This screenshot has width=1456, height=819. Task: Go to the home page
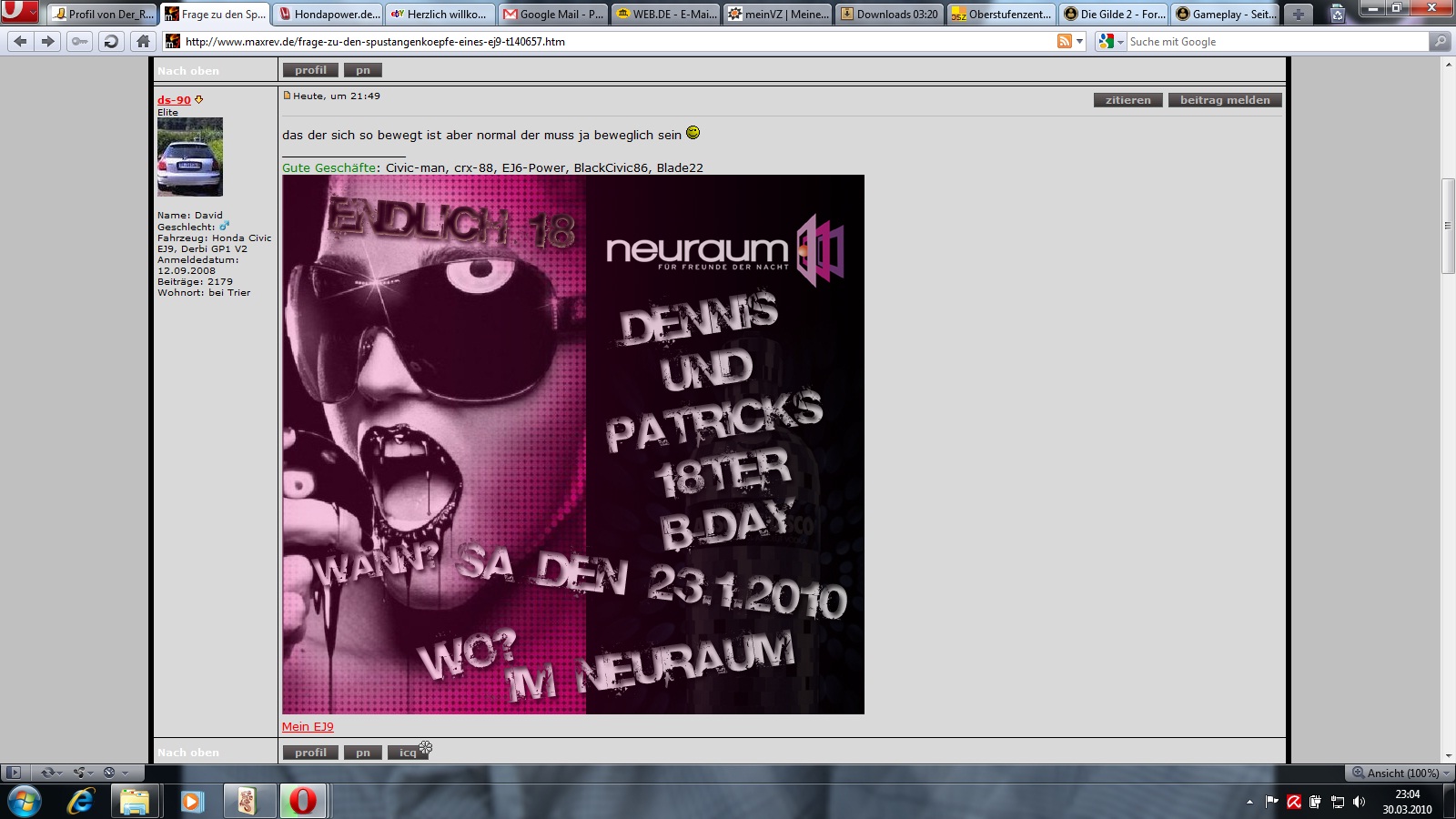[142, 41]
